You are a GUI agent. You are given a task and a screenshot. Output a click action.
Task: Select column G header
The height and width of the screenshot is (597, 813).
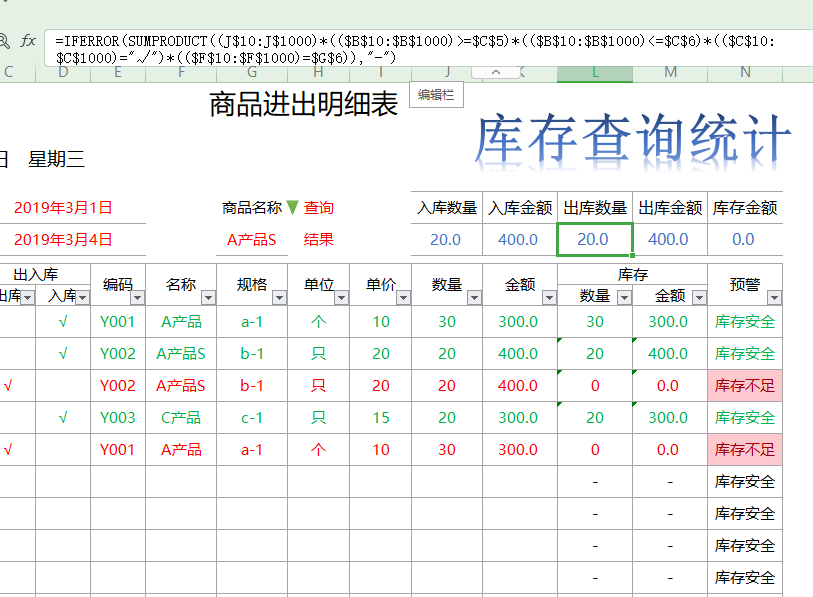(x=252, y=73)
